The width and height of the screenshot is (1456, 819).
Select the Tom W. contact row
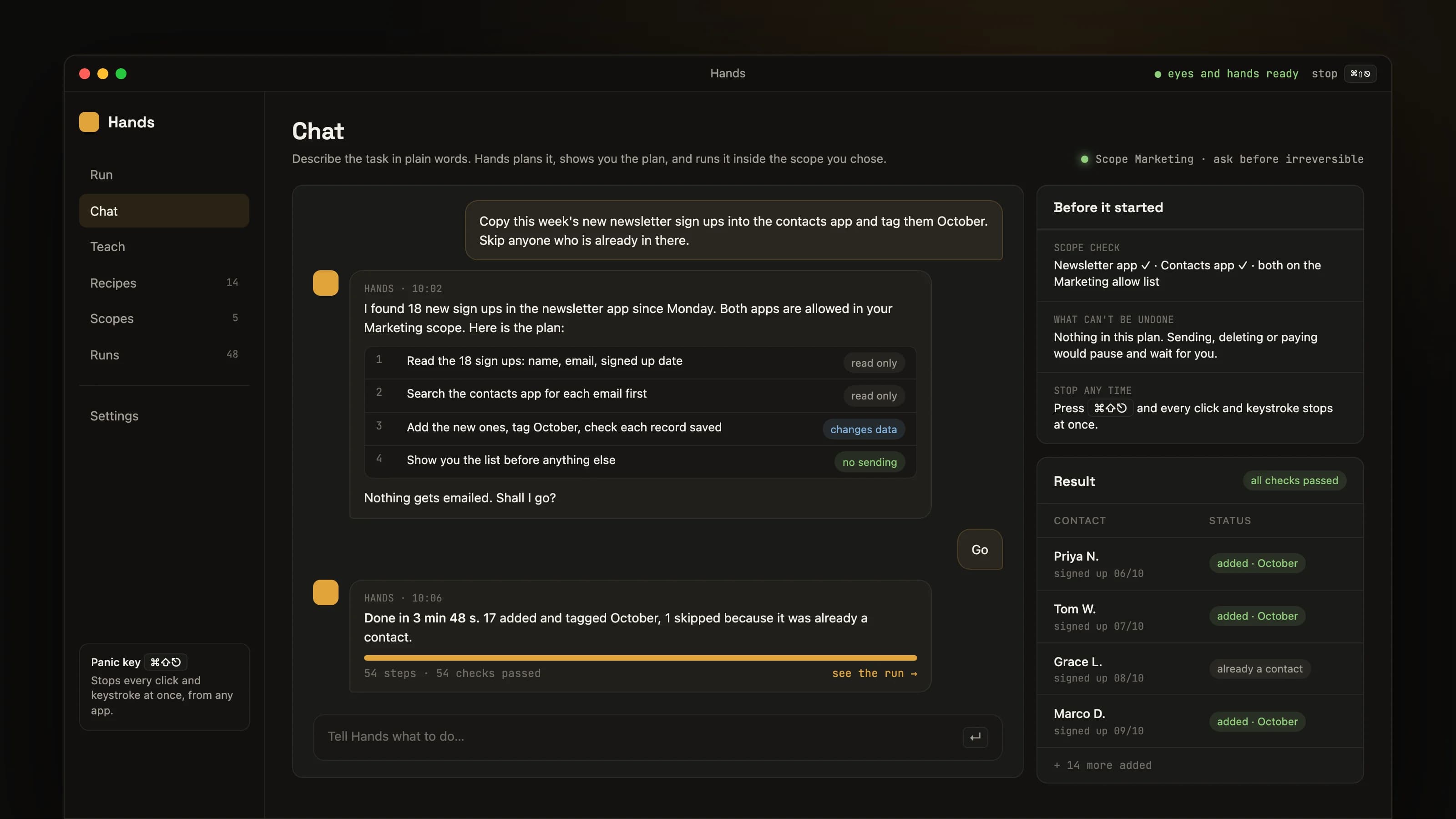tap(1200, 617)
